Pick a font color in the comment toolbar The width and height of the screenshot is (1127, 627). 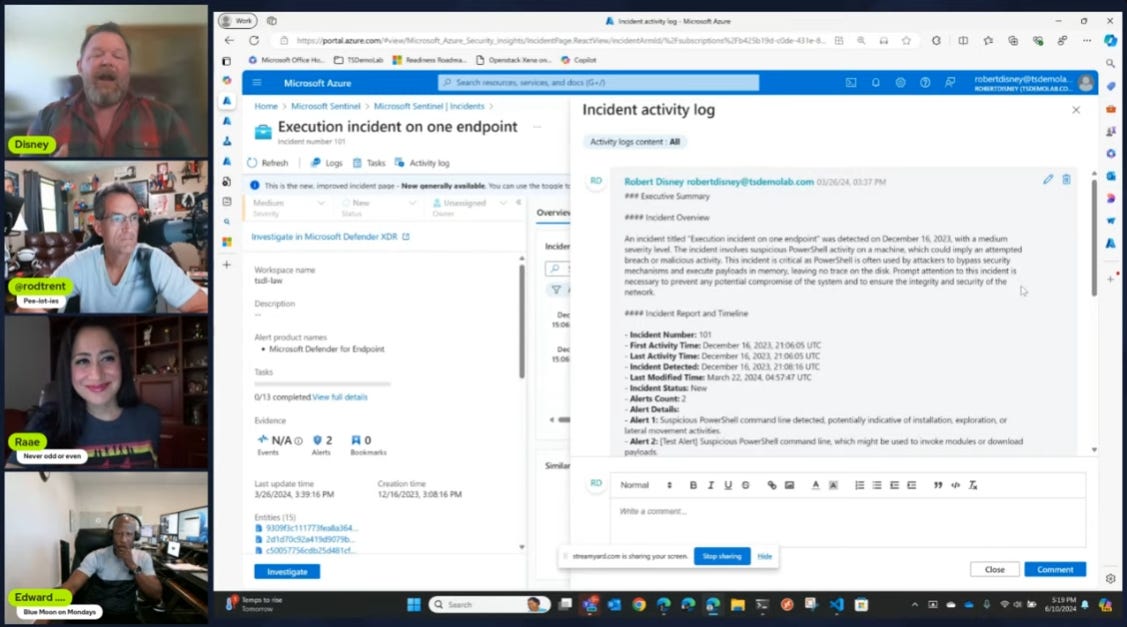pos(816,485)
